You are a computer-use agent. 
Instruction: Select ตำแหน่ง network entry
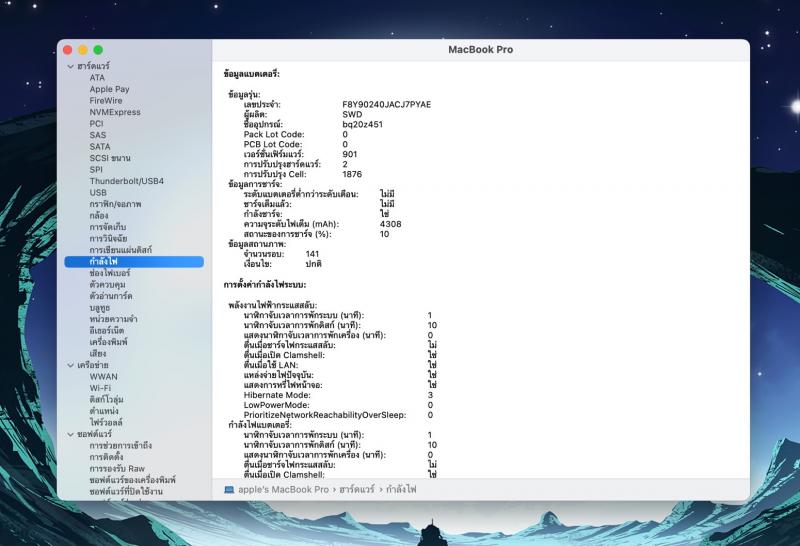point(104,411)
